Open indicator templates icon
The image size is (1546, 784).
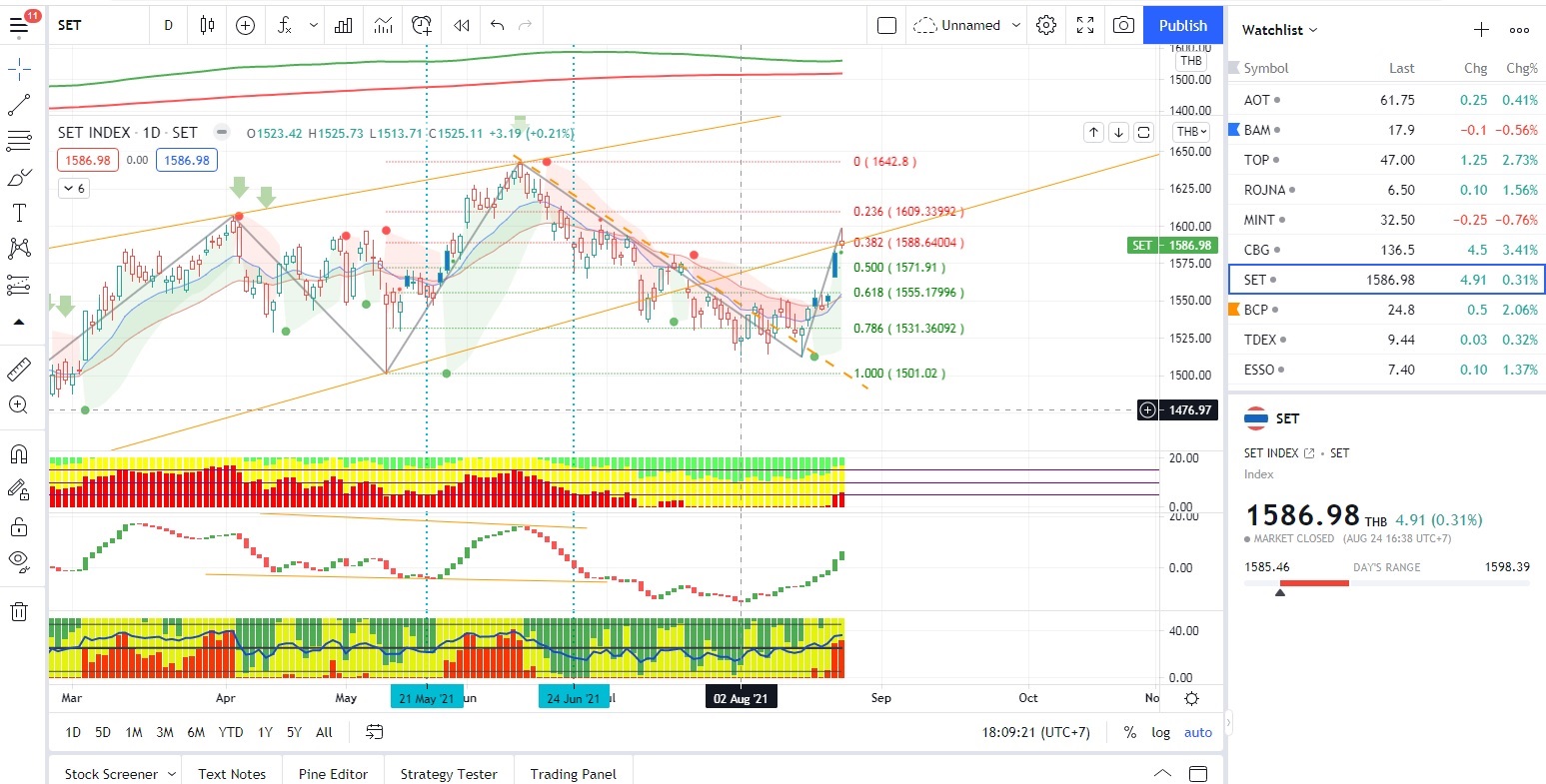383,25
